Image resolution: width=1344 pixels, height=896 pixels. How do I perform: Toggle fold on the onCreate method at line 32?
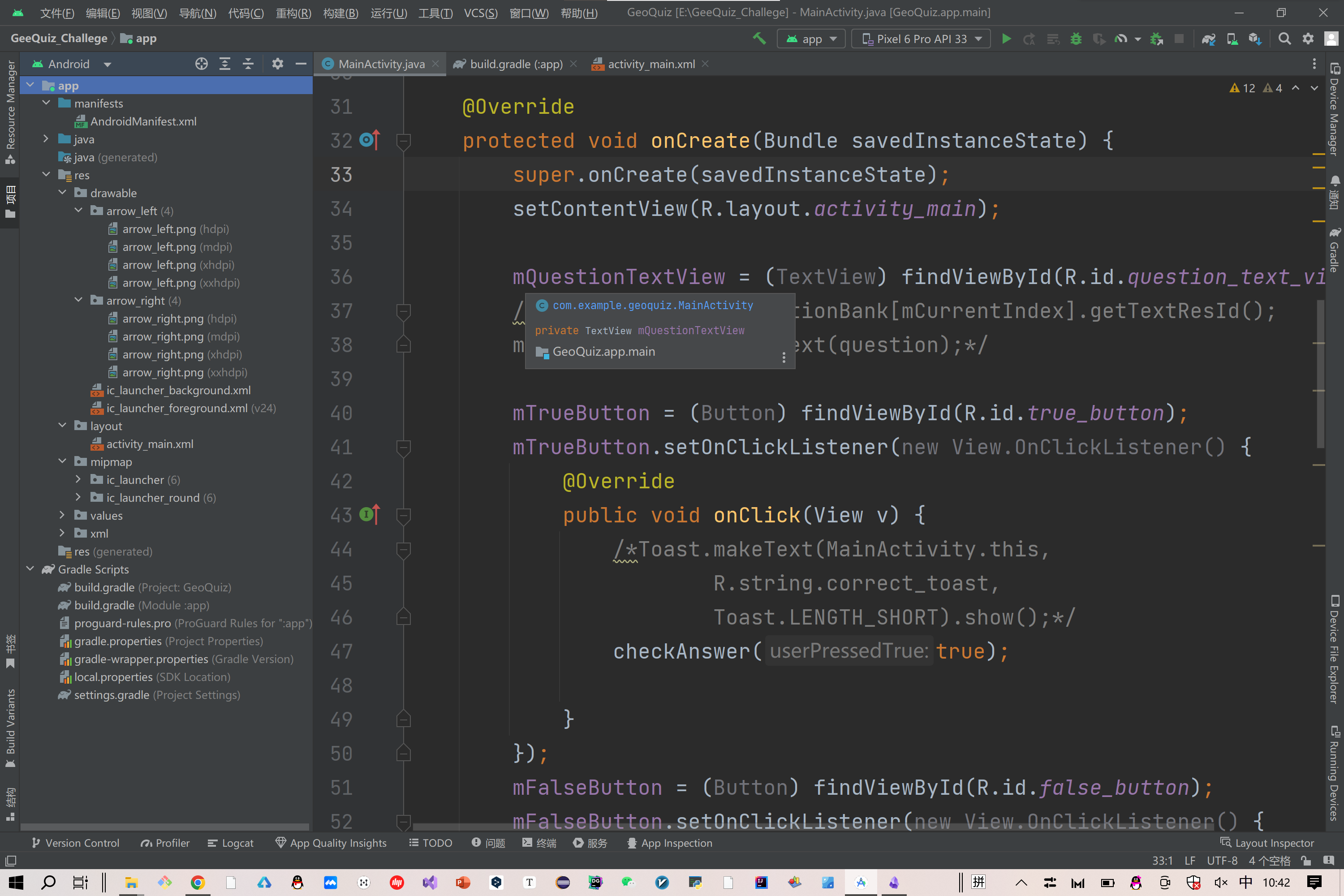pyautogui.click(x=404, y=141)
